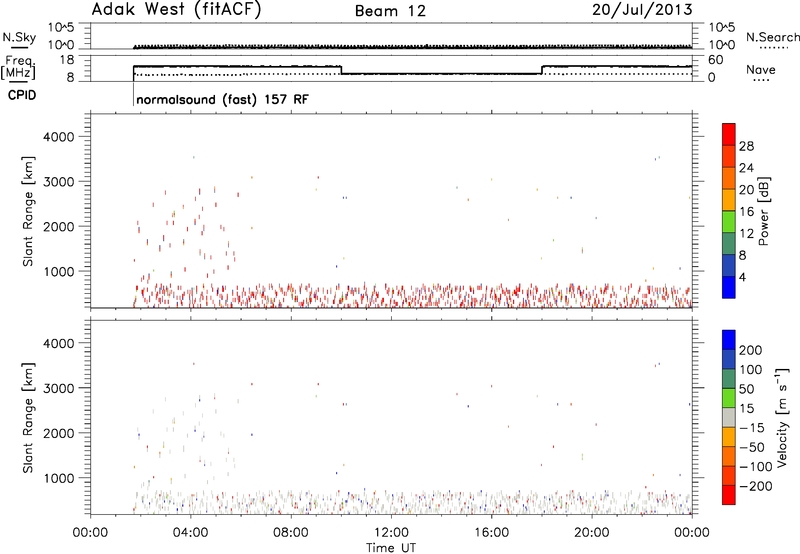Image resolution: width=800 pixels, height=554 pixels.
Task: Click the Power colorbar '28' label
Action: point(746,146)
